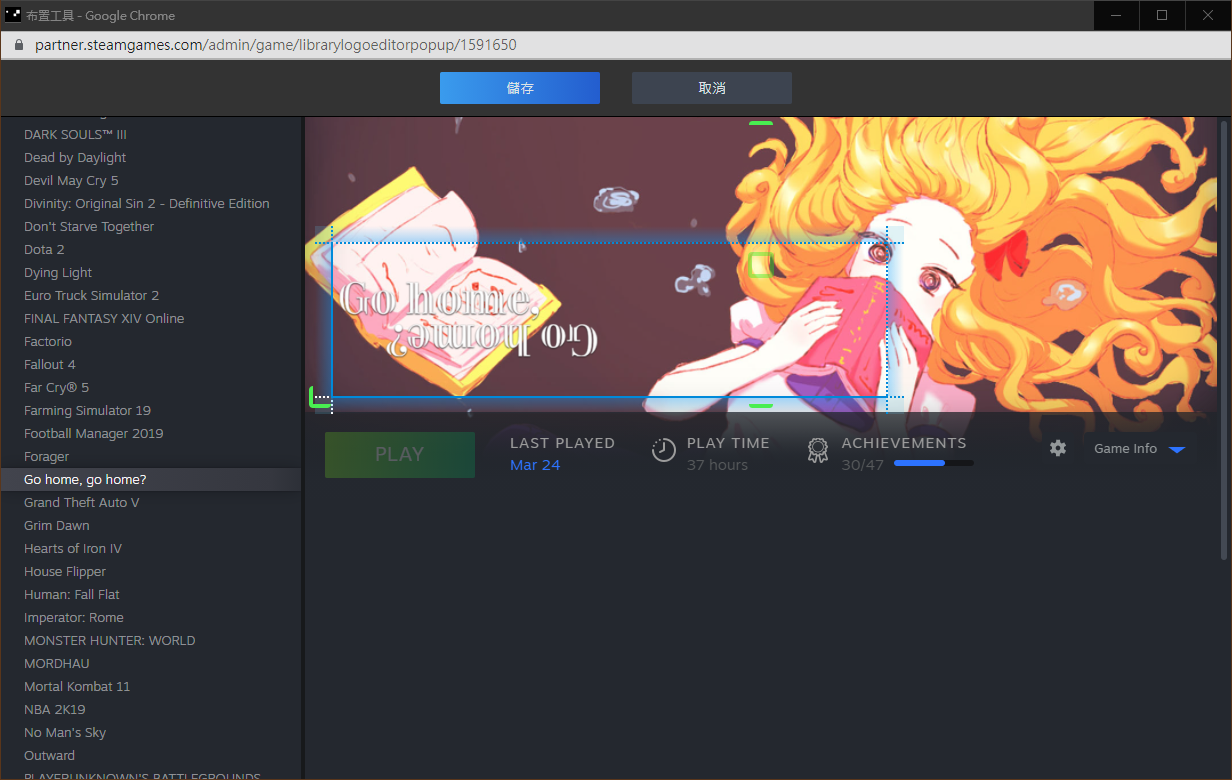This screenshot has height=780, width=1232.
Task: Select the center green logo anchor square
Action: (761, 265)
